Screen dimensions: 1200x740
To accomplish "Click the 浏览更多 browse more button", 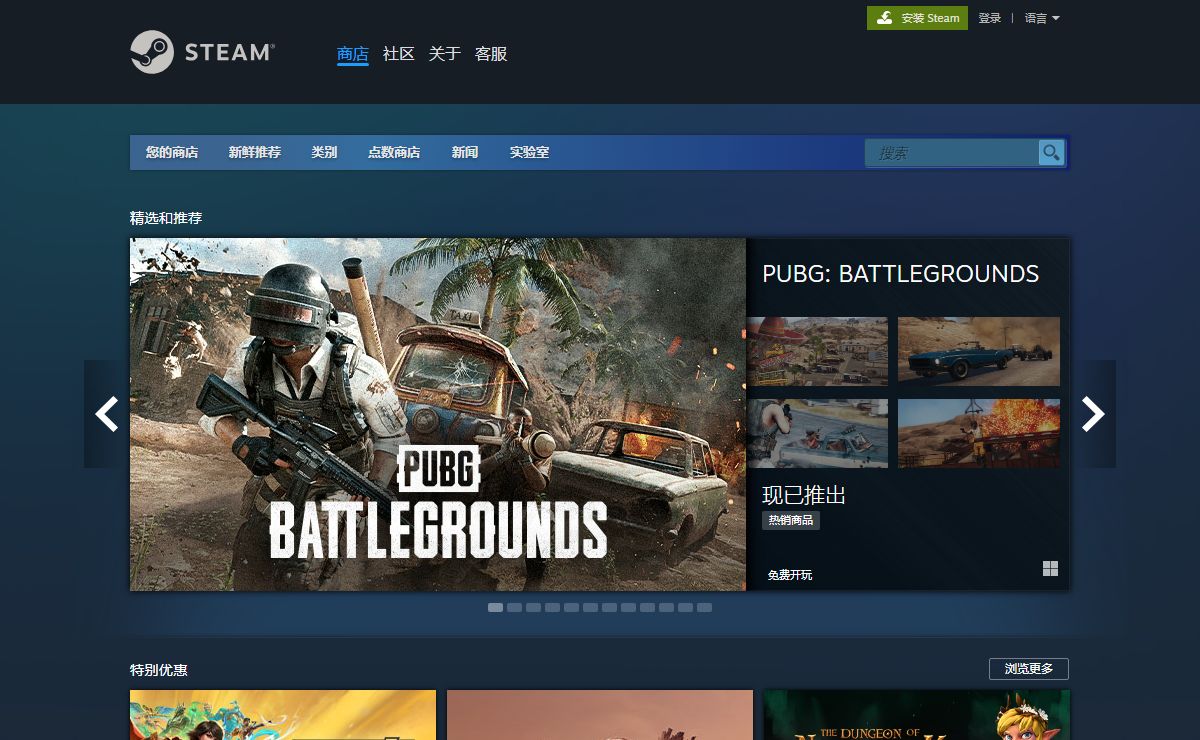I will (x=1029, y=669).
